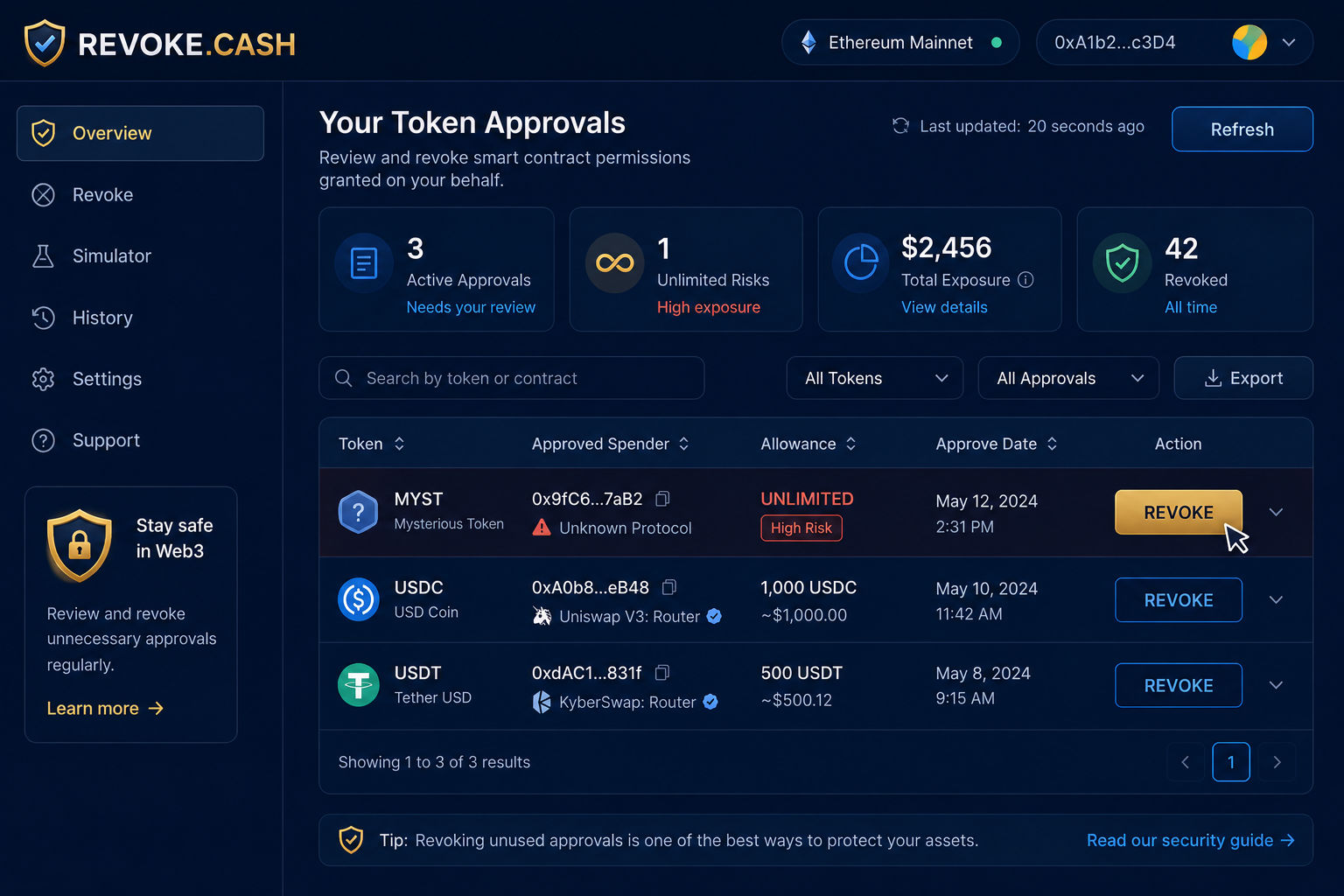
Task: Click the refresh arrows beside Last updated
Action: 900,126
